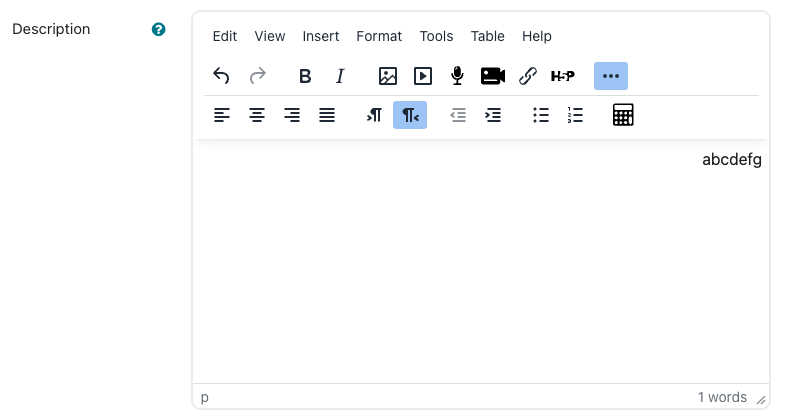This screenshot has height=420, width=786.
Task: Click the '1 words' word count
Action: [722, 397]
